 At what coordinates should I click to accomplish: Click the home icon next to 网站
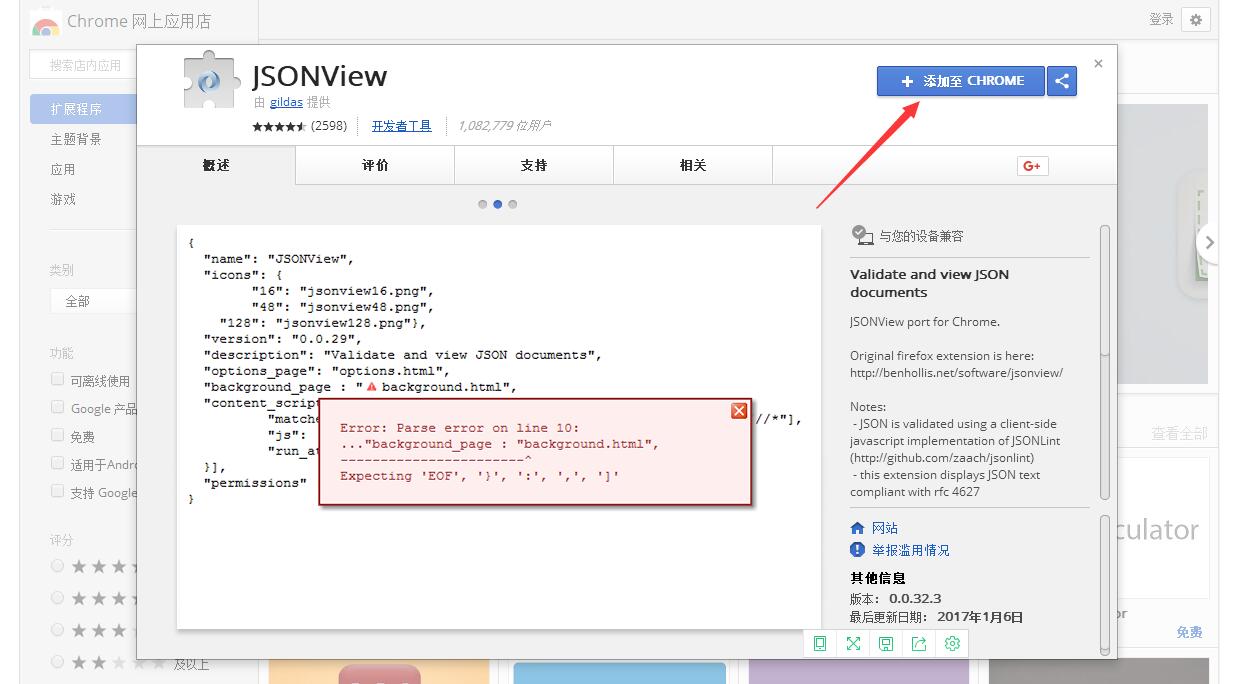(857, 528)
